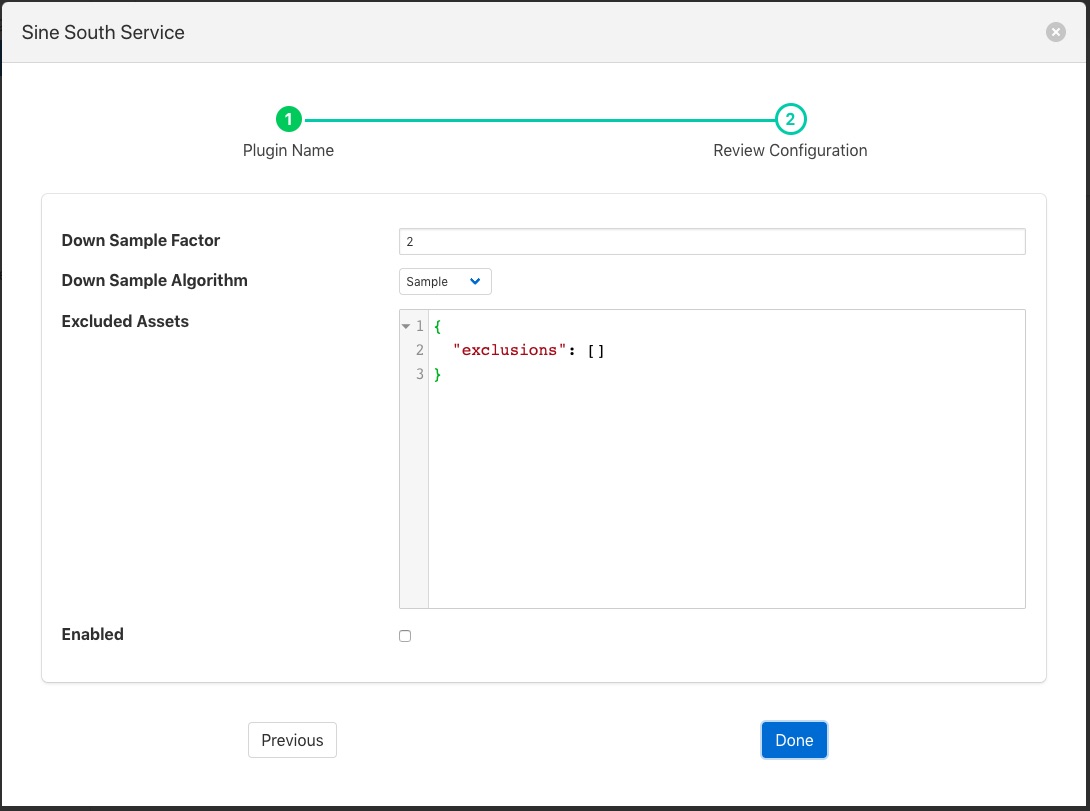1090x811 pixels.
Task: Click the empty area of Excluded Assets editor
Action: (x=725, y=490)
